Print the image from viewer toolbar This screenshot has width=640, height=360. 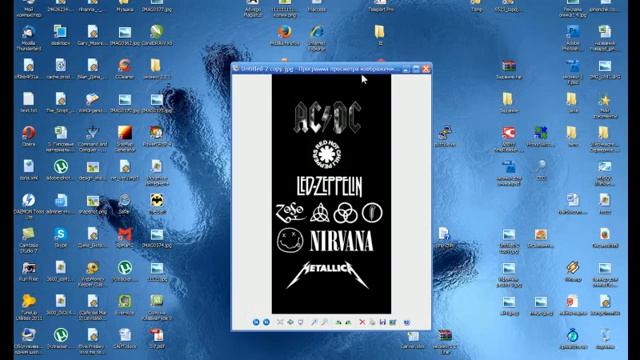click(x=373, y=322)
